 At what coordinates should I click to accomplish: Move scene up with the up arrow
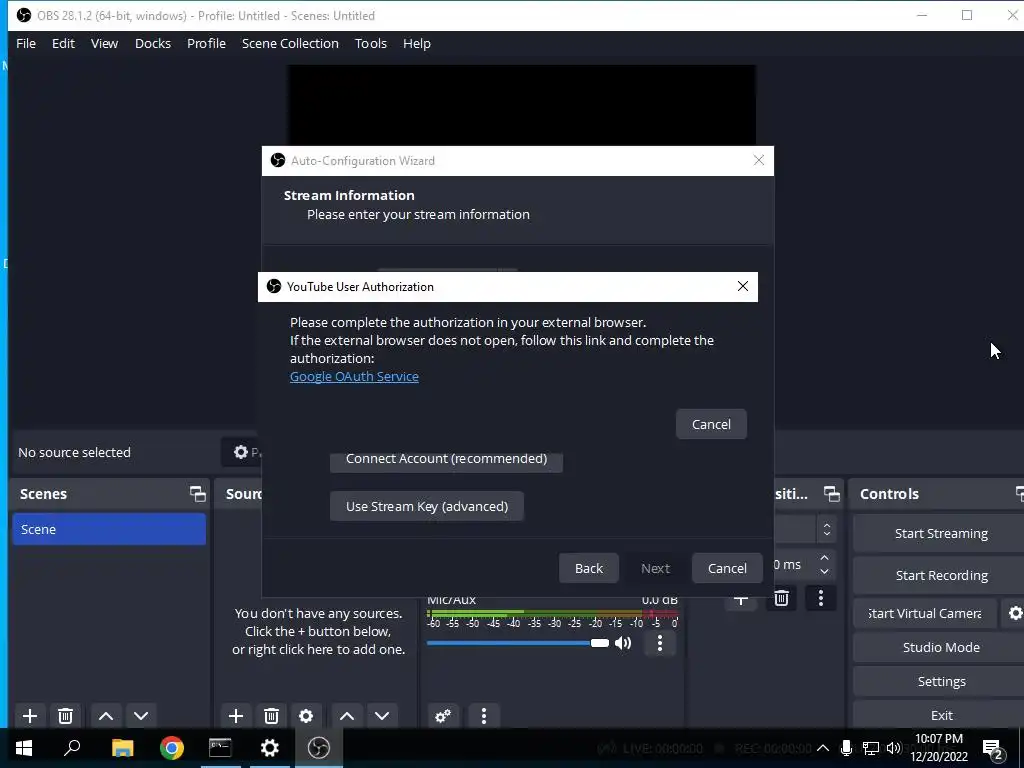pos(106,716)
